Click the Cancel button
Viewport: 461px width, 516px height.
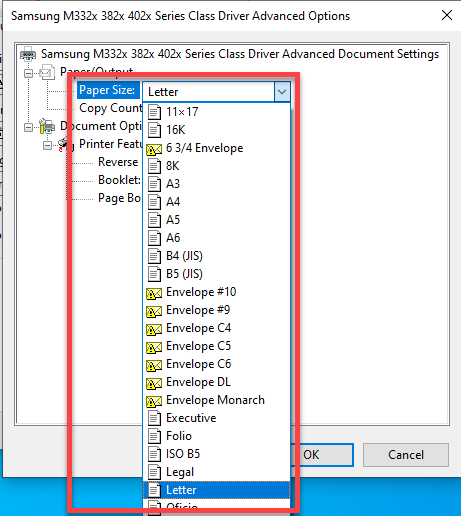[x=406, y=455]
